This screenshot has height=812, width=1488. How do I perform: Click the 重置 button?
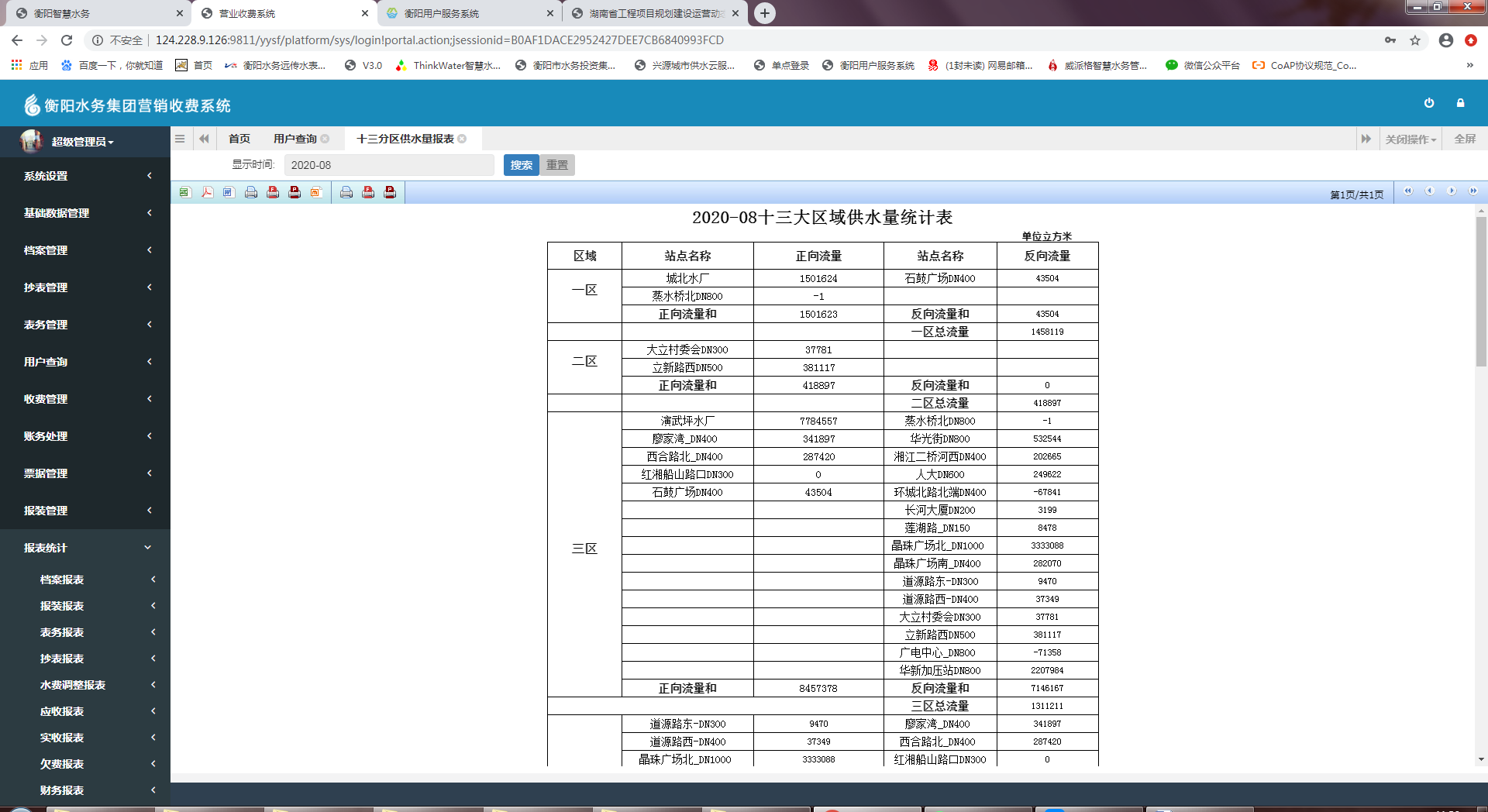(x=557, y=165)
